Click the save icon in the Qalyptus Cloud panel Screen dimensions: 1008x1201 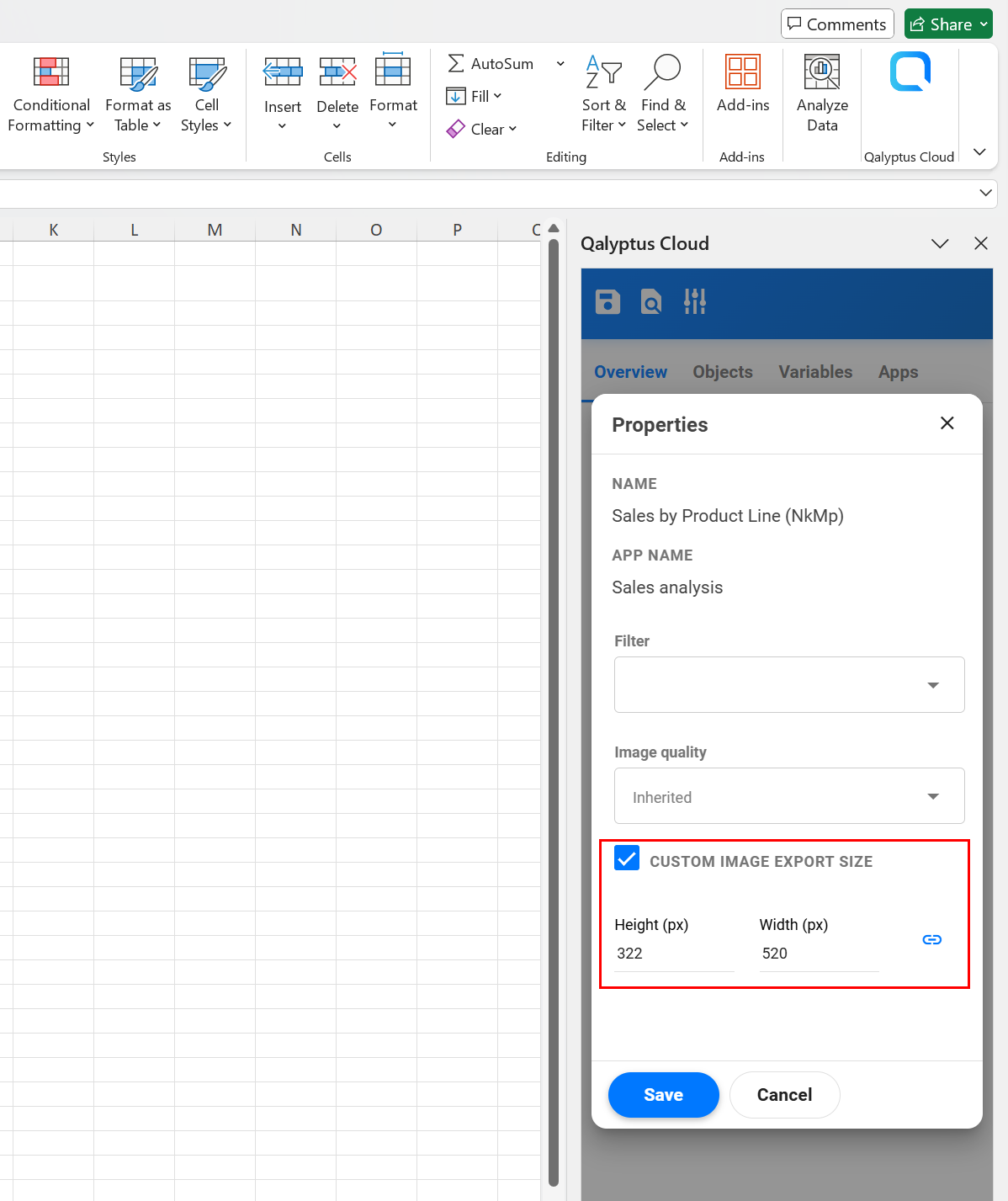(x=607, y=301)
